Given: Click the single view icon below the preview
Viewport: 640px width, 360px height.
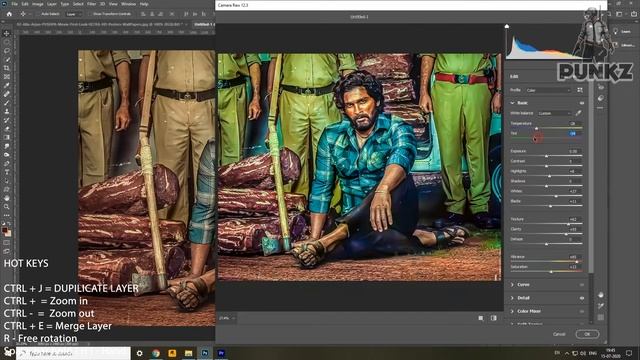Looking at the screenshot, I should 481,318.
